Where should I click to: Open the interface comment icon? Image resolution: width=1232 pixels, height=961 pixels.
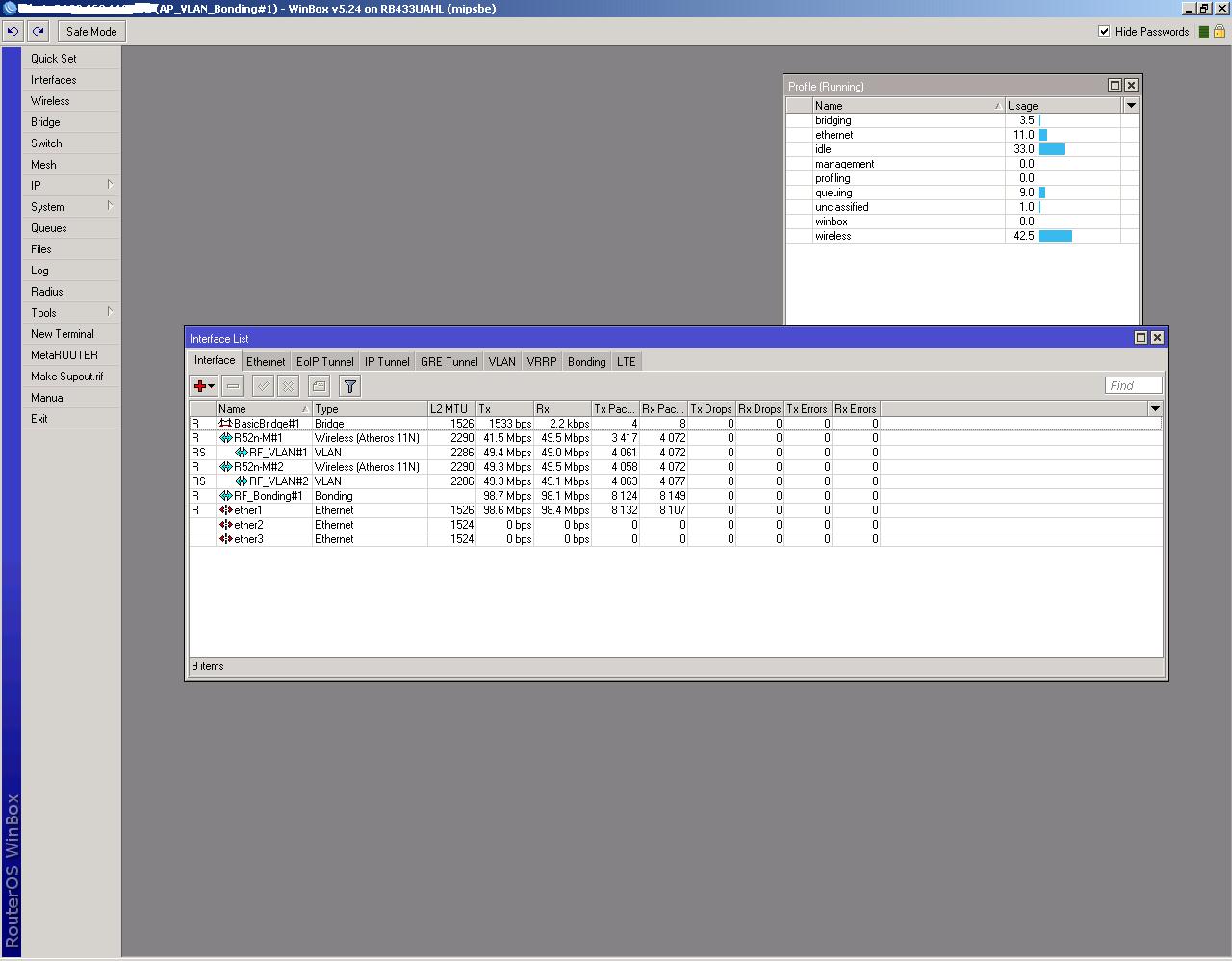pos(319,385)
